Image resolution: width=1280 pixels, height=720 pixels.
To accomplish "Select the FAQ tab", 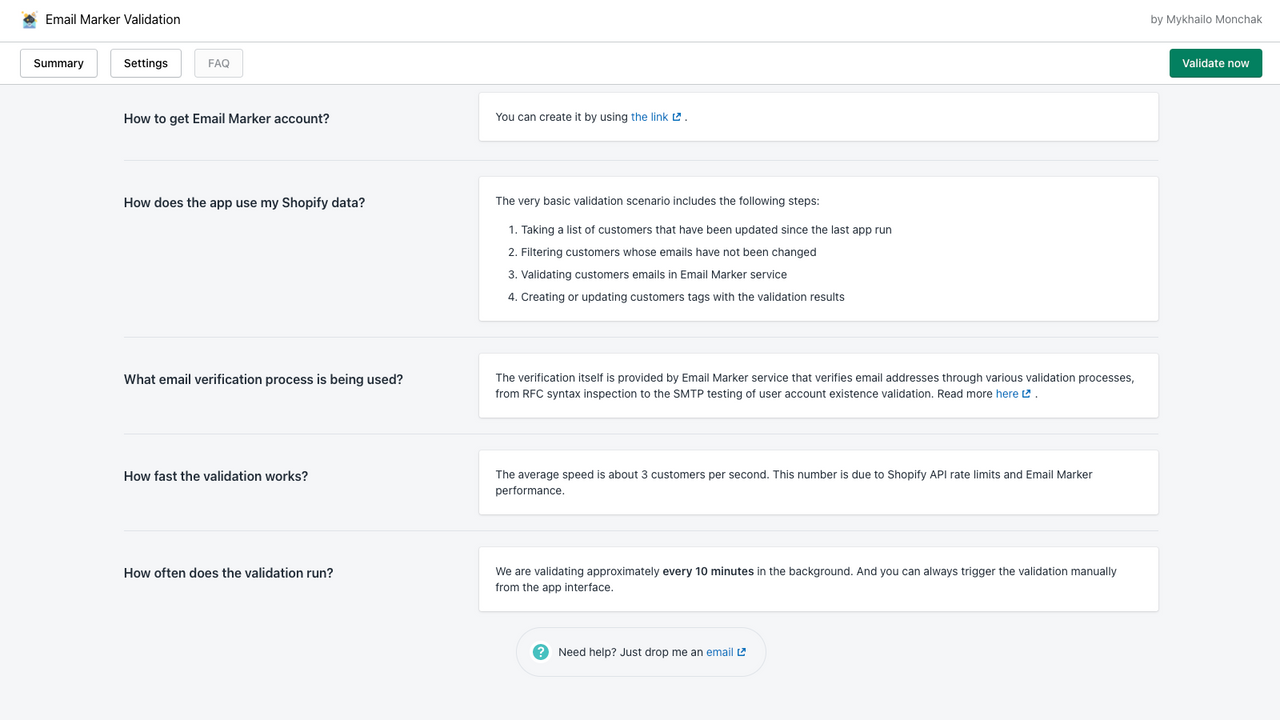I will pyautogui.click(x=219, y=63).
